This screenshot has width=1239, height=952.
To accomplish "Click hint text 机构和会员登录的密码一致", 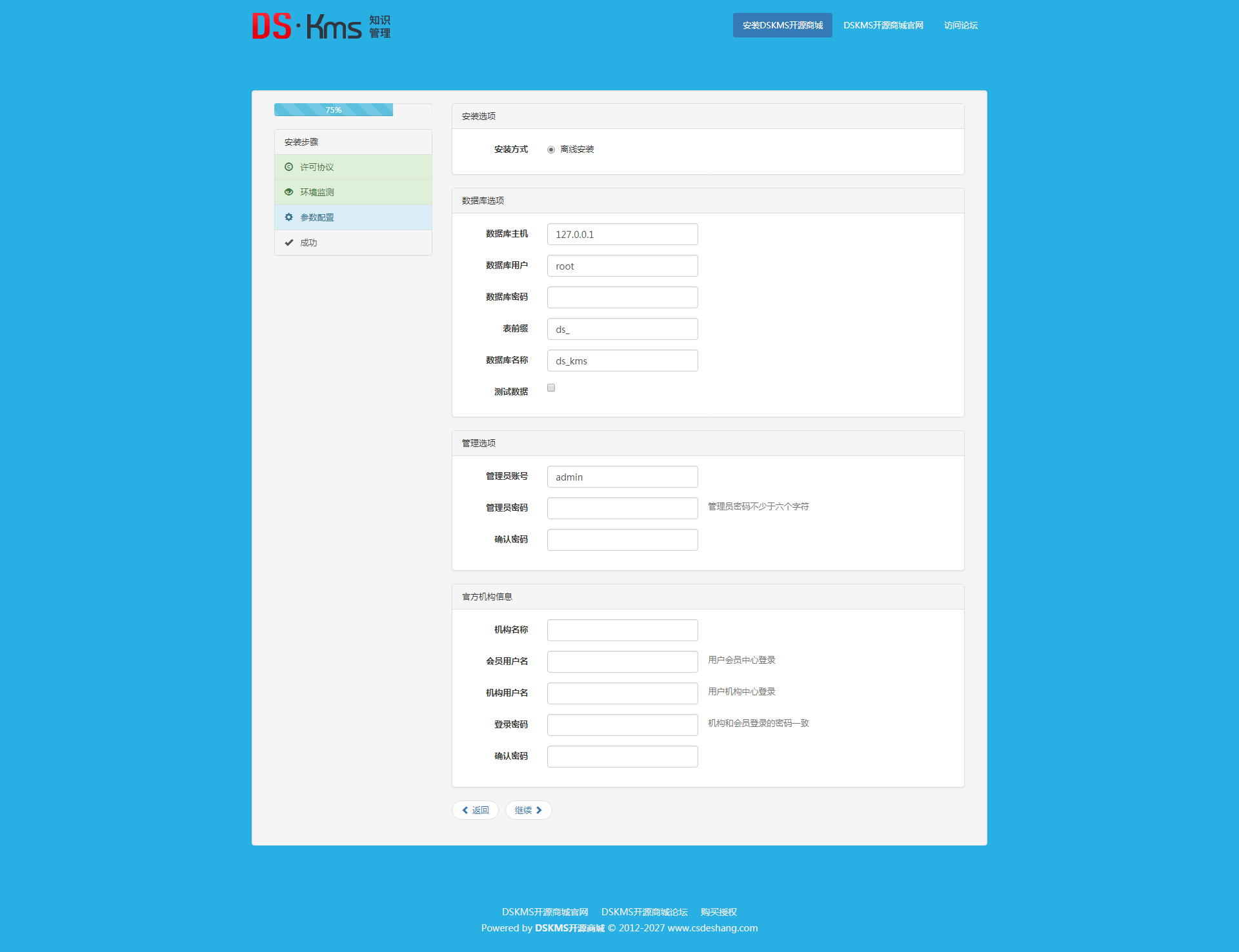I will 758,724.
